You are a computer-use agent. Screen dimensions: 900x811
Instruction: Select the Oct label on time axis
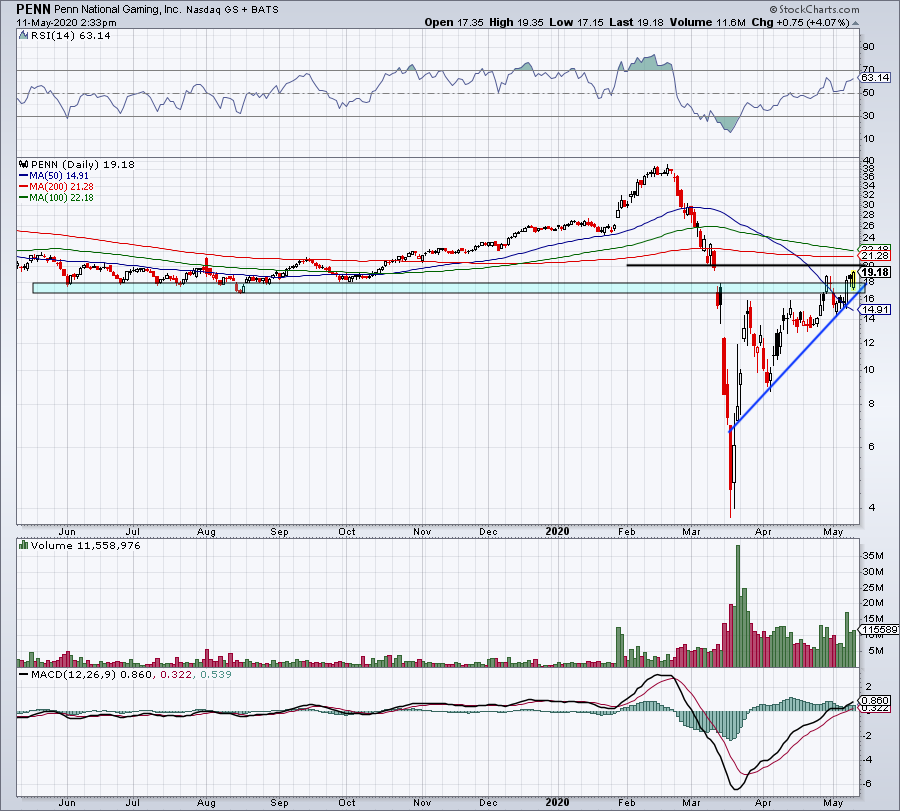pyautogui.click(x=347, y=533)
